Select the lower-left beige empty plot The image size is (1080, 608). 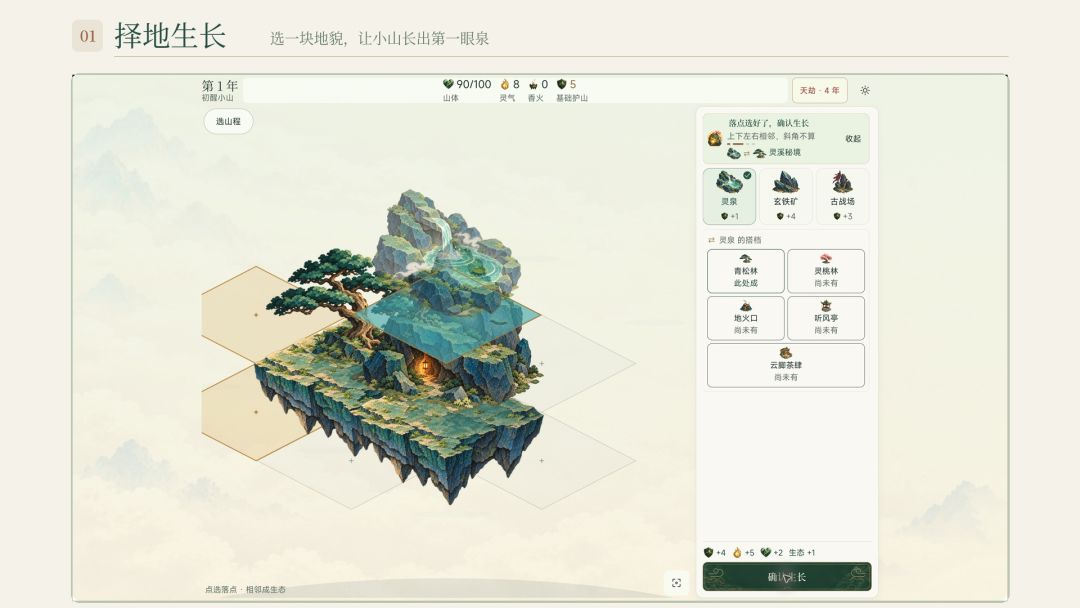(x=256, y=412)
